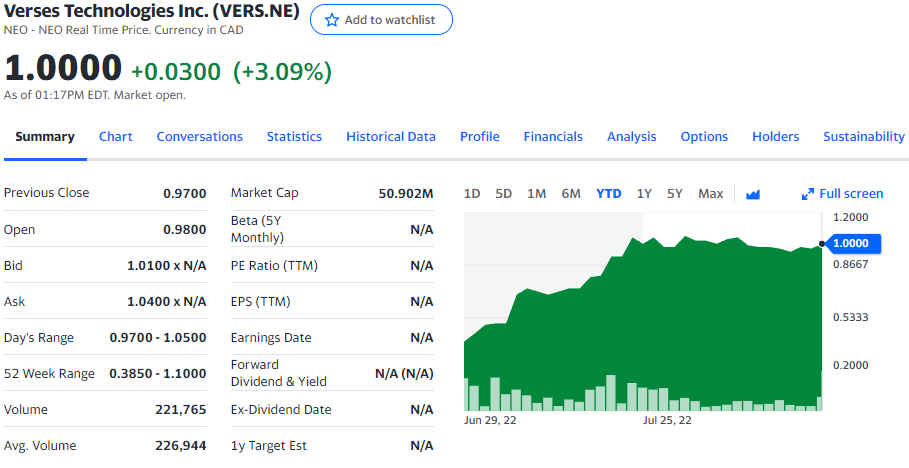Screen dimensions: 909x468
Task: View the Holders tab
Action: coord(775,136)
